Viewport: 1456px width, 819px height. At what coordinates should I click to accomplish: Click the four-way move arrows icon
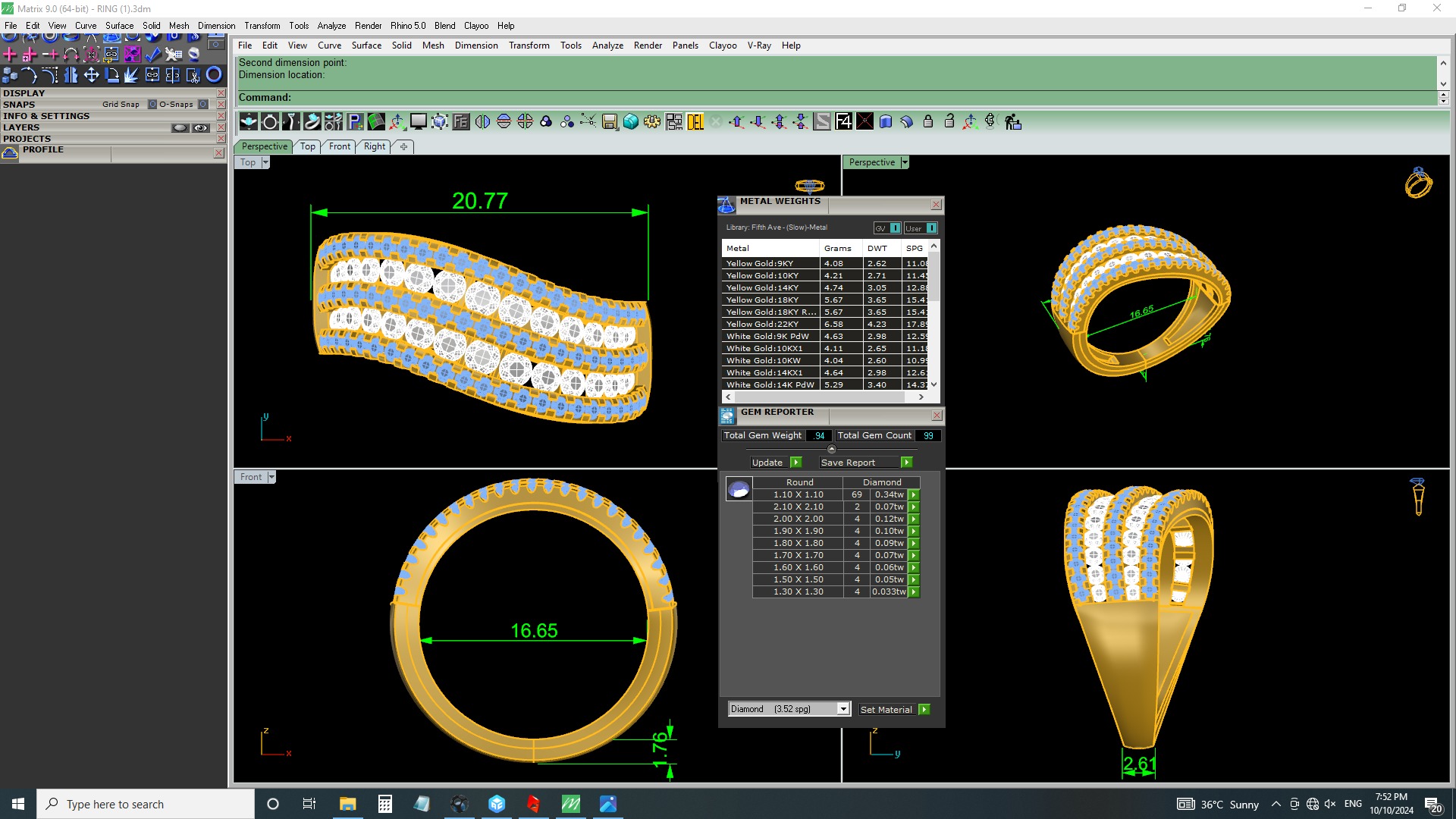click(91, 75)
